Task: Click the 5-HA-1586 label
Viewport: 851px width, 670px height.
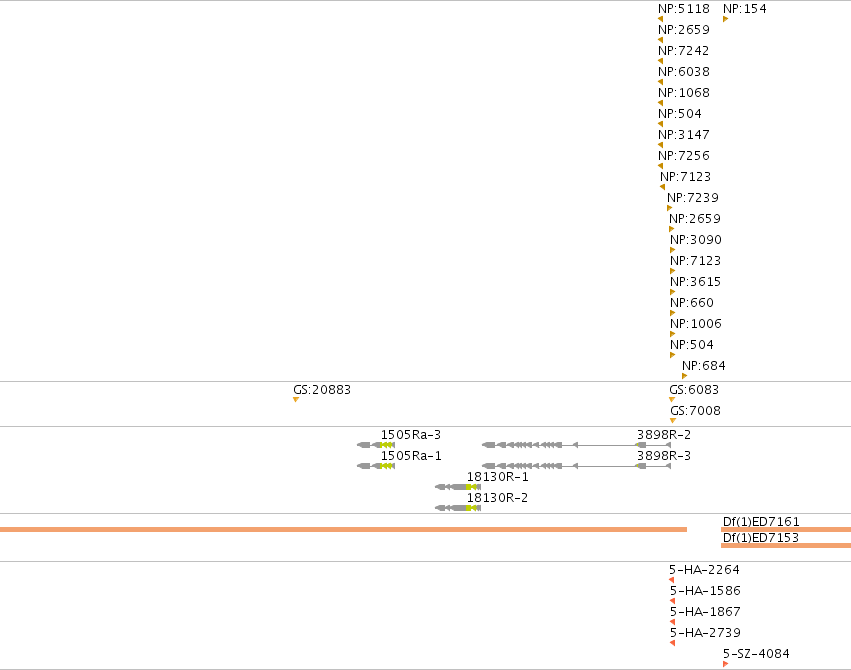Action: coord(705,591)
